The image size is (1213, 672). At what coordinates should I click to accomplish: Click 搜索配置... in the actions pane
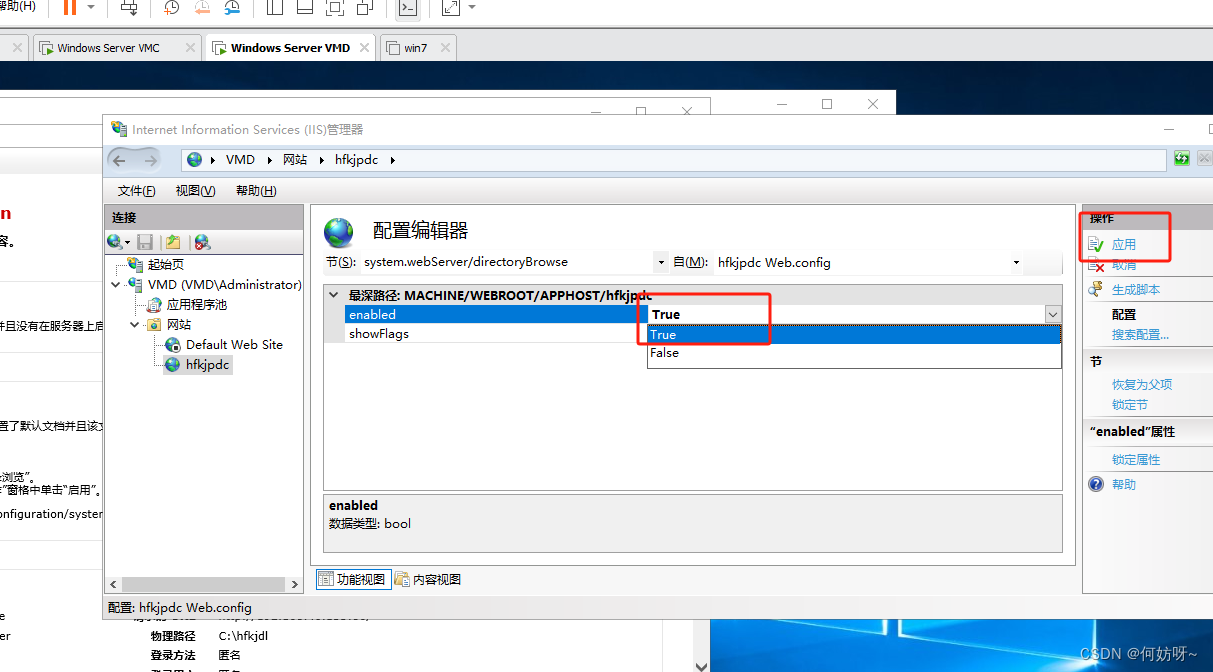click(x=1140, y=335)
